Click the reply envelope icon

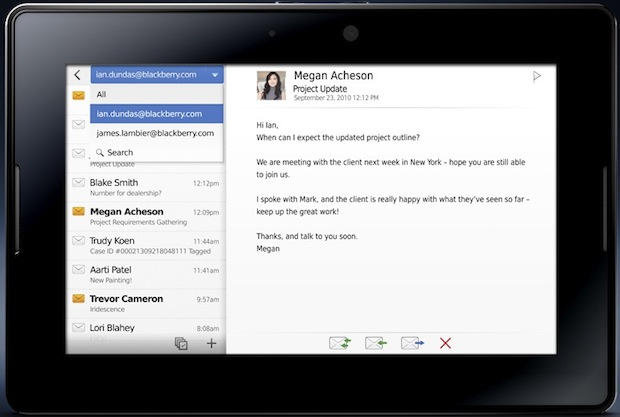coord(376,343)
